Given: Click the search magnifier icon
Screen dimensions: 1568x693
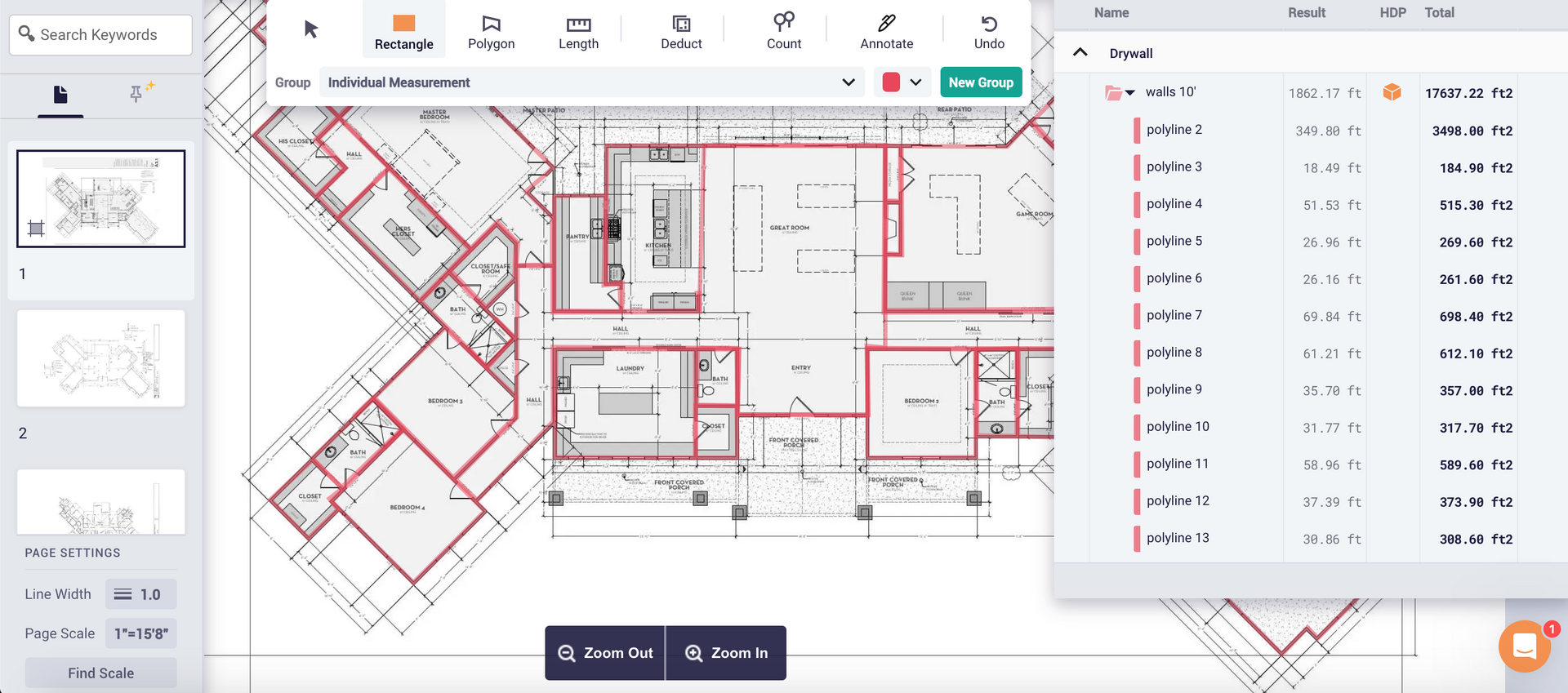Looking at the screenshot, I should click(x=26, y=33).
